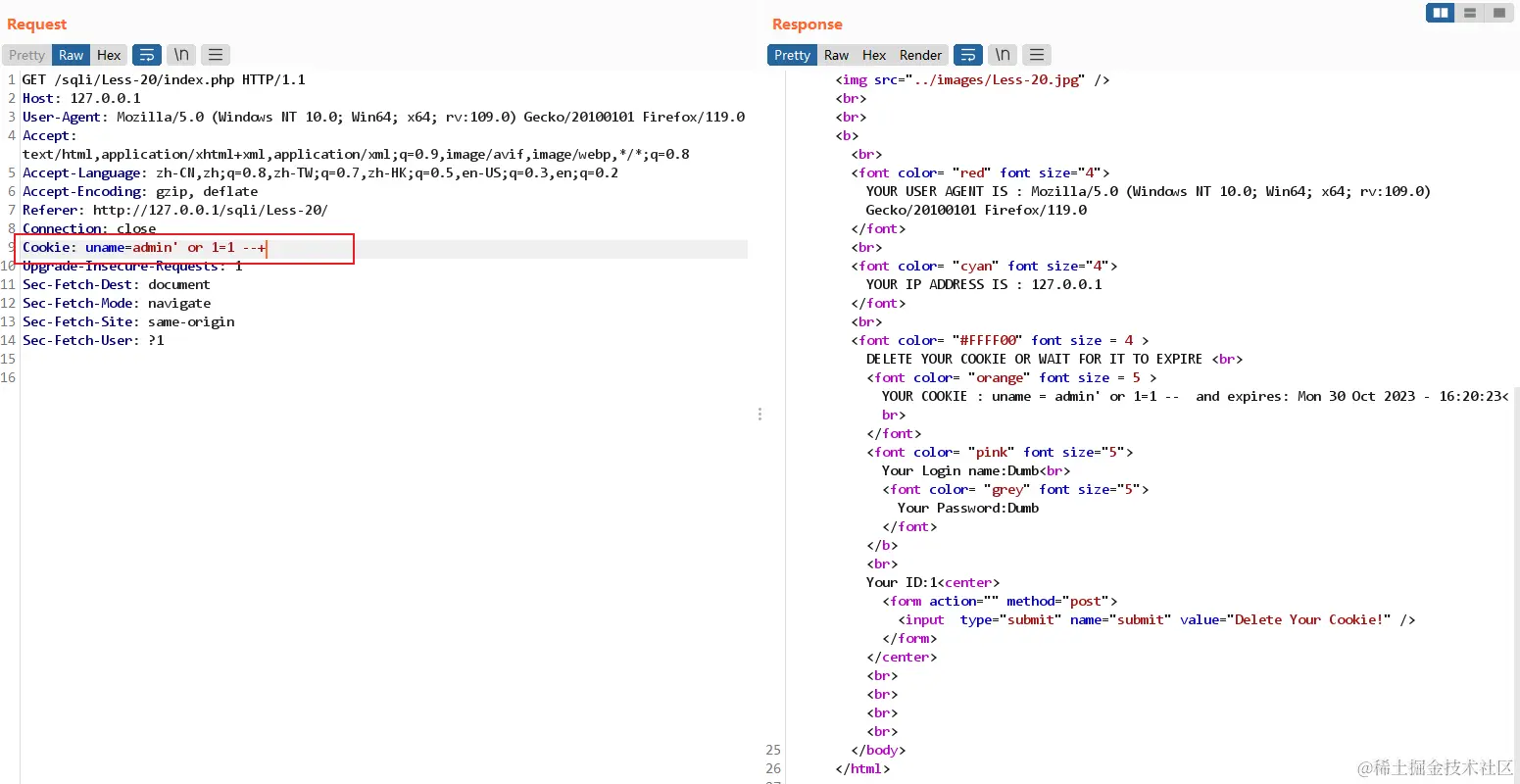Click the 'Referer: http://127.0.0.1/sqli/Less-20/' header line
The width and height of the screenshot is (1520, 784).
tap(175, 210)
